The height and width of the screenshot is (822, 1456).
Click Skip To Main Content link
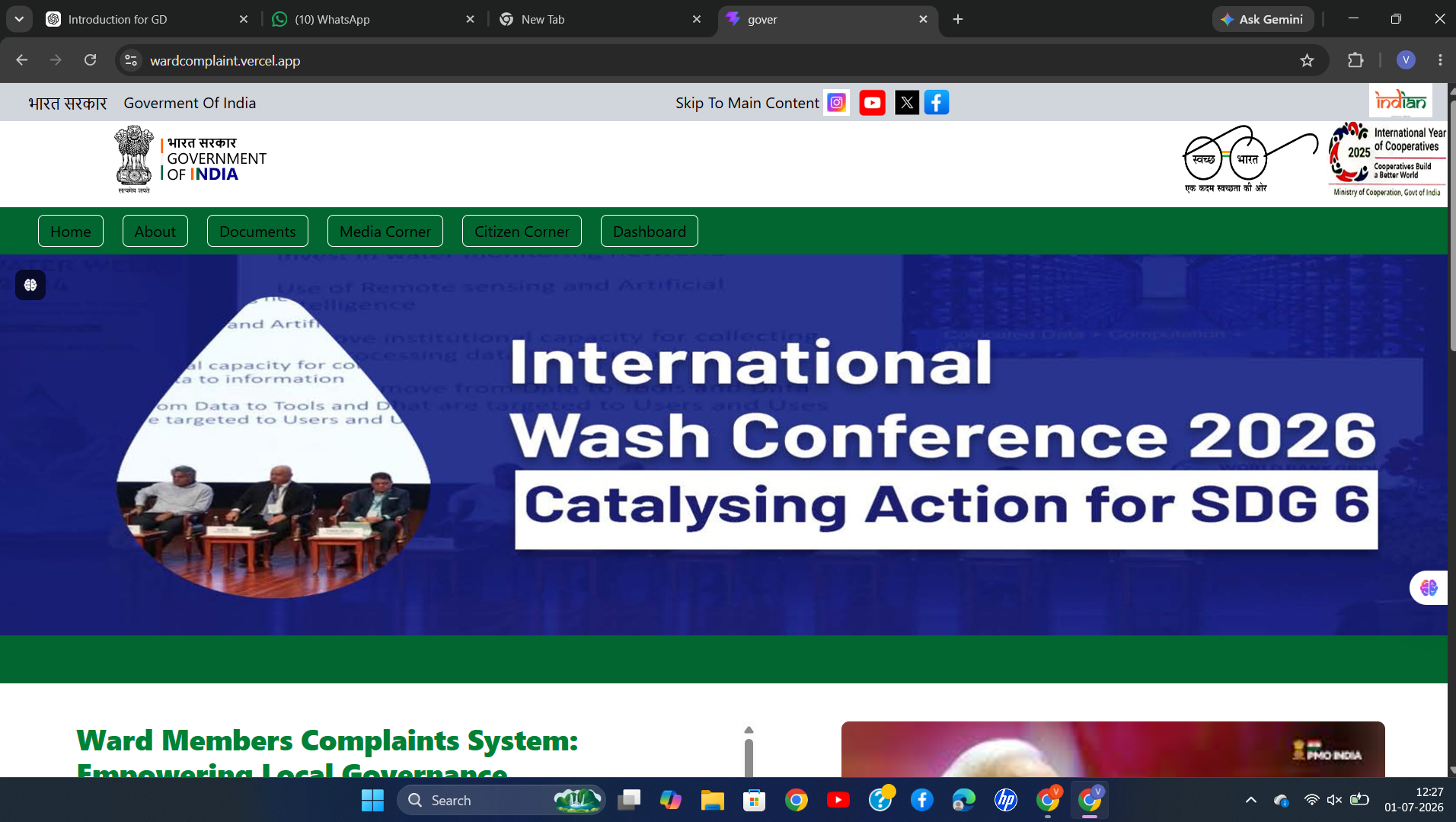(747, 103)
